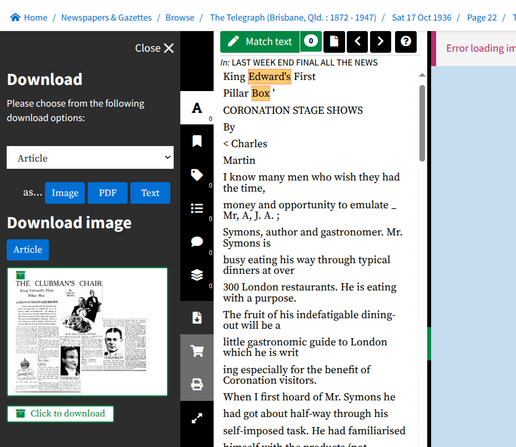516x447 pixels.
Task: Click the Clubman's Chair article thumbnail
Action: [87, 332]
